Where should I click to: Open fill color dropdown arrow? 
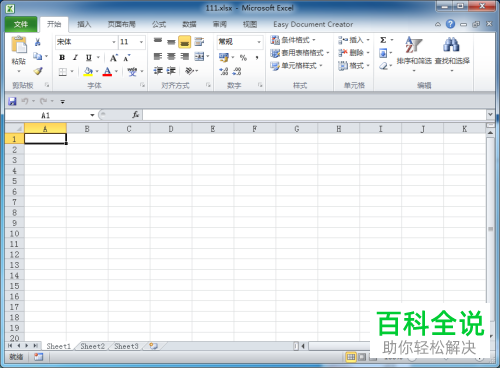[97, 71]
